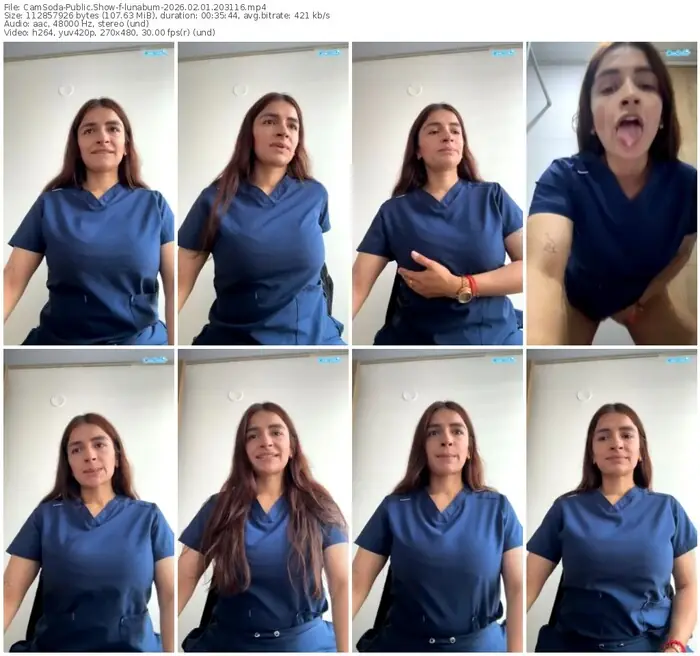Image resolution: width=700 pixels, height=656 pixels.
Task: Select the bottom-row thumbnail with long hair draped forward
Action: click(x=263, y=500)
